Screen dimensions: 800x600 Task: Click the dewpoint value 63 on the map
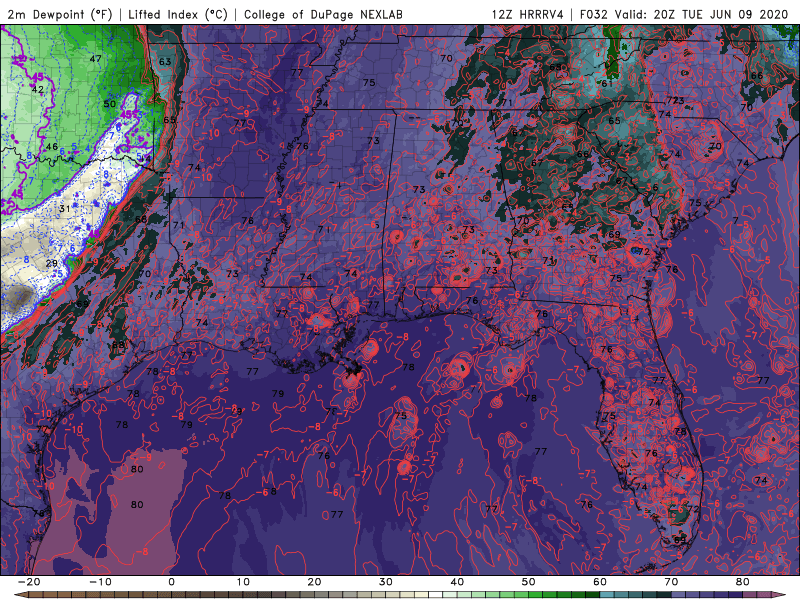pyautogui.click(x=165, y=62)
